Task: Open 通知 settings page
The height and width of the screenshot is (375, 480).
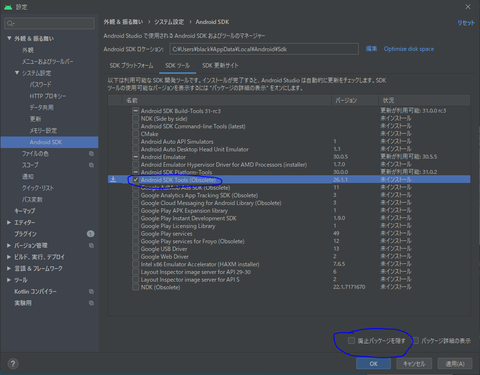Action: (28, 176)
